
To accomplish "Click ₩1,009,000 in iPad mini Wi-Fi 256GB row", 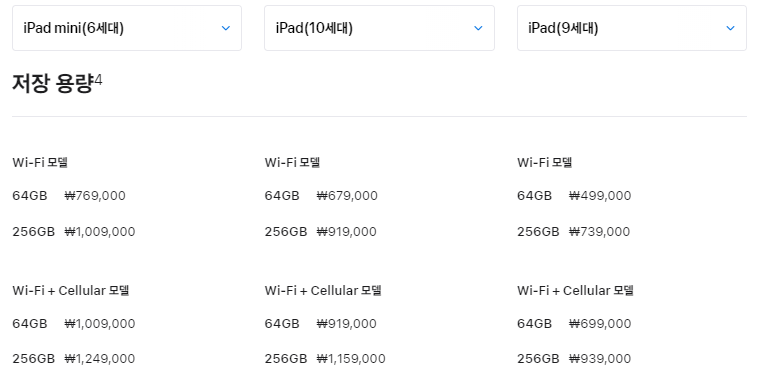I will click(x=100, y=231).
